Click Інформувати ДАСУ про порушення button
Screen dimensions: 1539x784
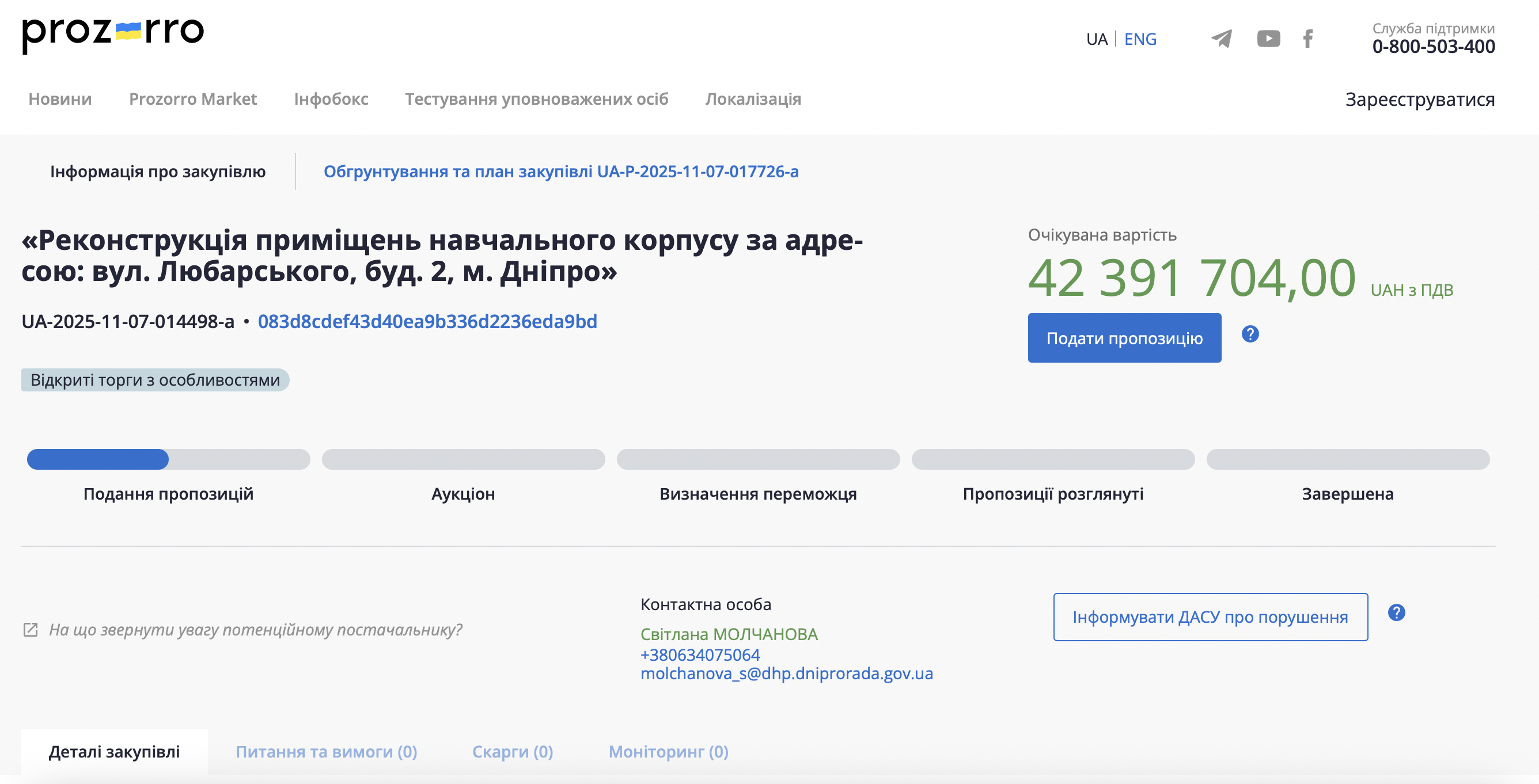1210,617
